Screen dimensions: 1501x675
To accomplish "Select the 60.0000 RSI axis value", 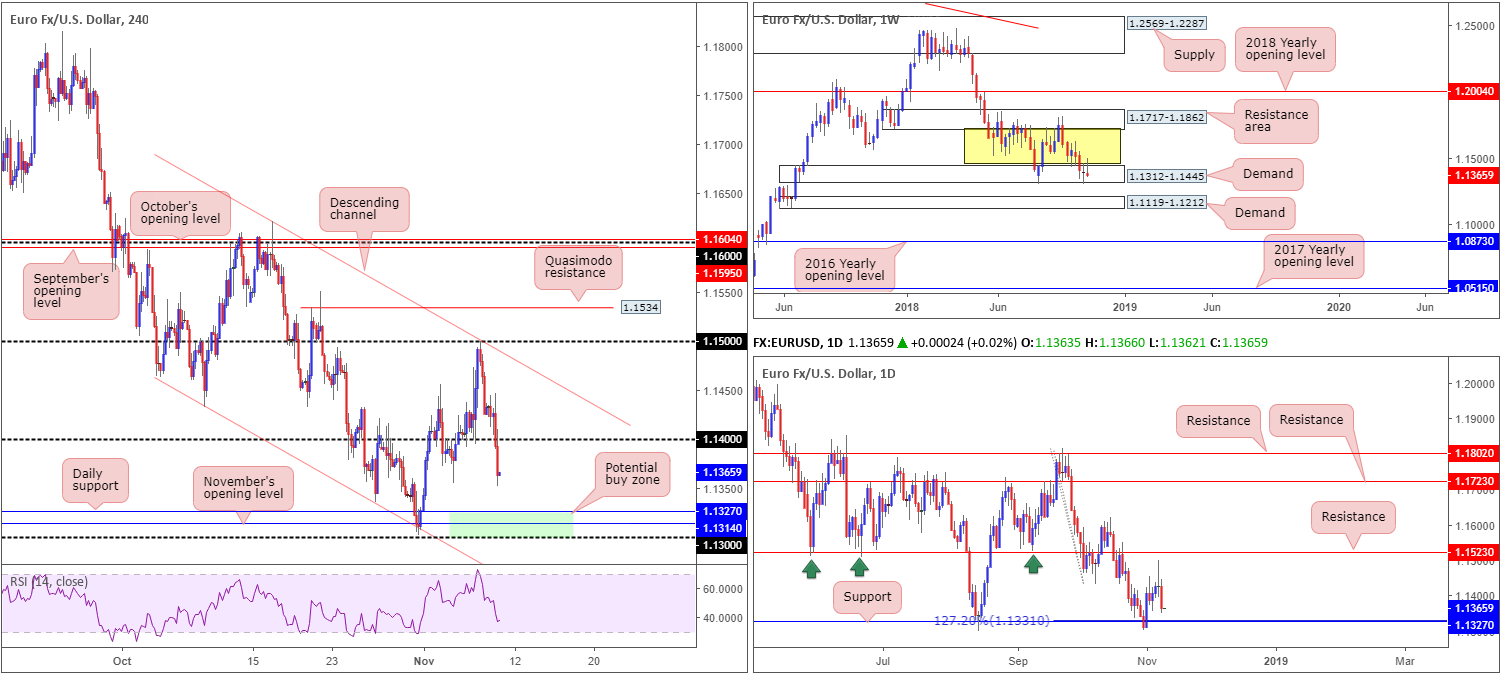I will pyautogui.click(x=722, y=590).
